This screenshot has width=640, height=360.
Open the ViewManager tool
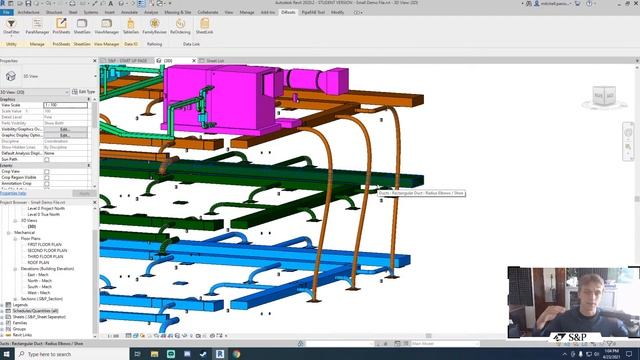(107, 26)
